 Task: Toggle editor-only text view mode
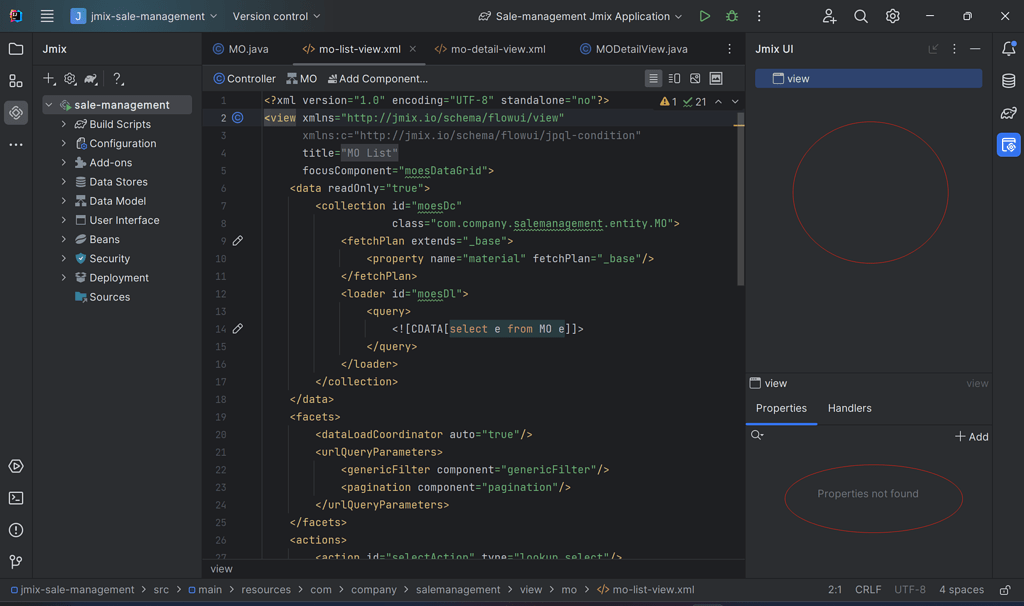(653, 78)
